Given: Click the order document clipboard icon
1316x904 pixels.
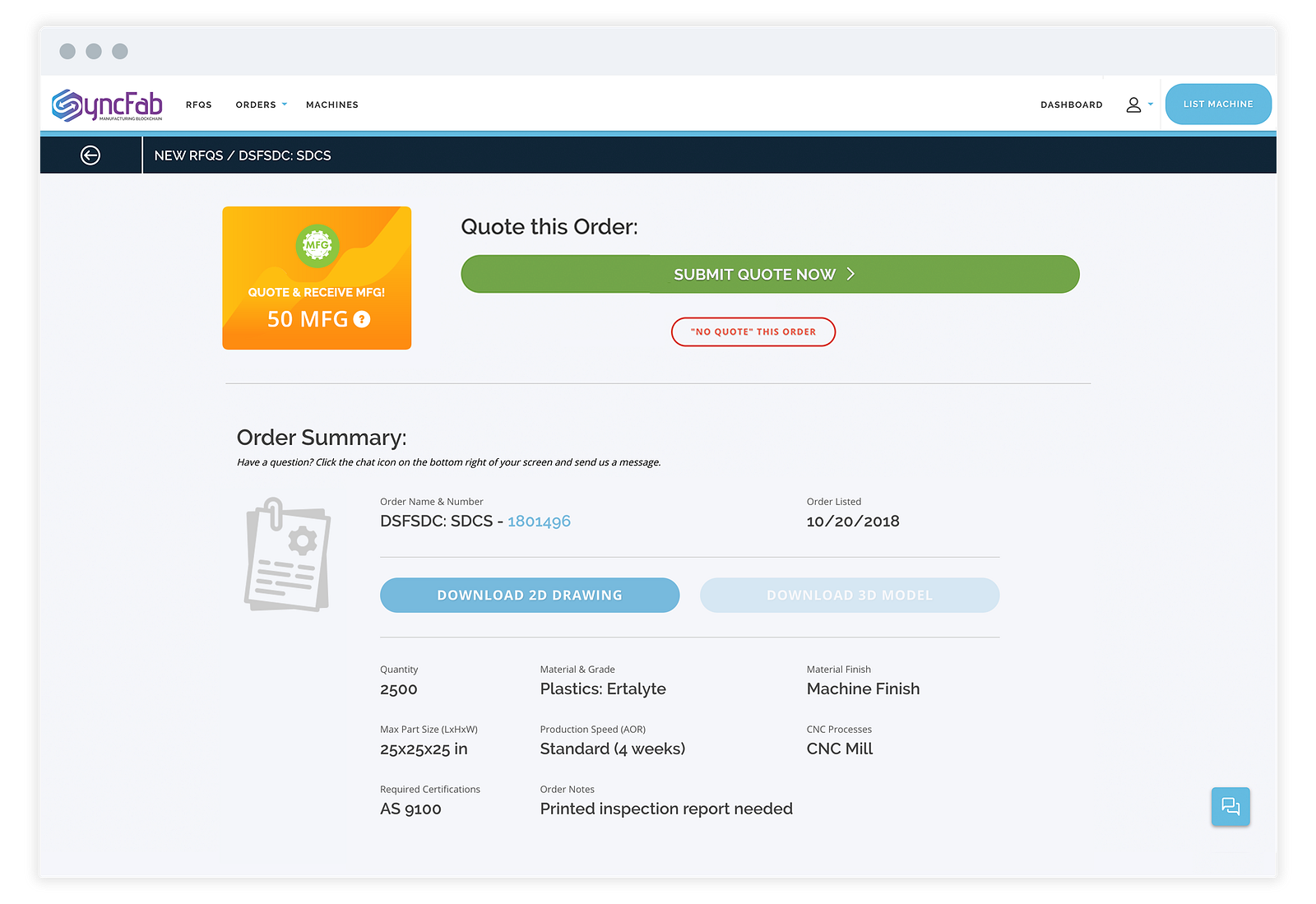Looking at the screenshot, I should (287, 554).
